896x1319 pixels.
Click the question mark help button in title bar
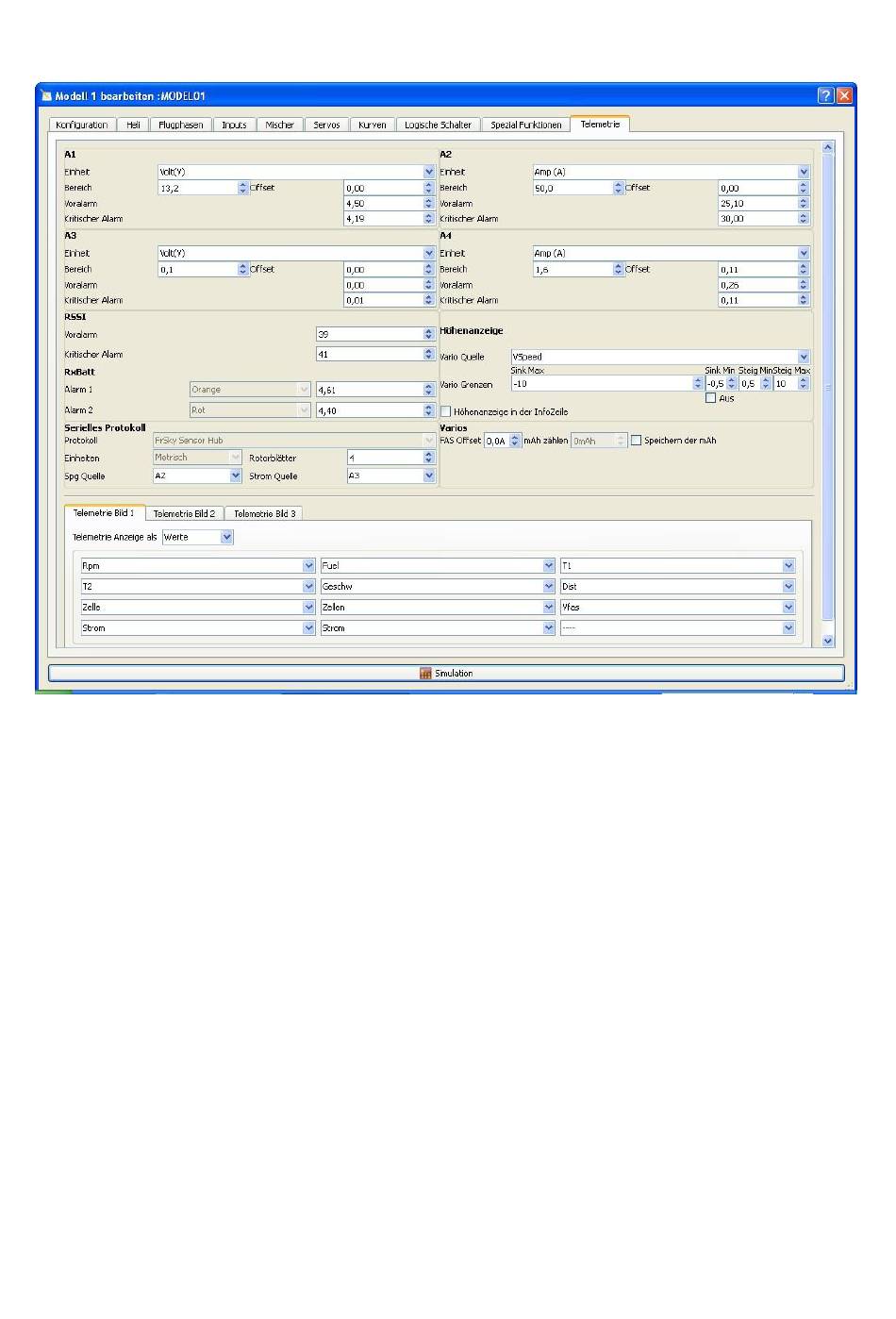pyautogui.click(x=825, y=95)
